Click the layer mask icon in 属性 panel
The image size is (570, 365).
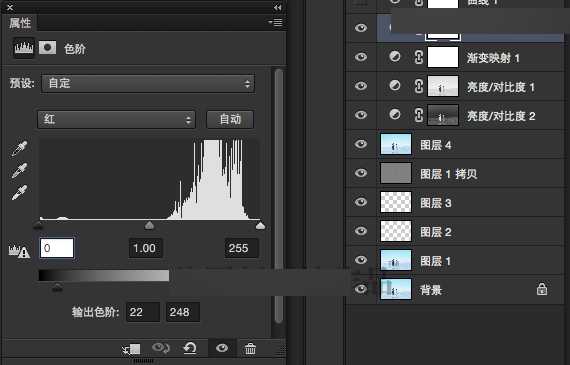click(x=48, y=48)
